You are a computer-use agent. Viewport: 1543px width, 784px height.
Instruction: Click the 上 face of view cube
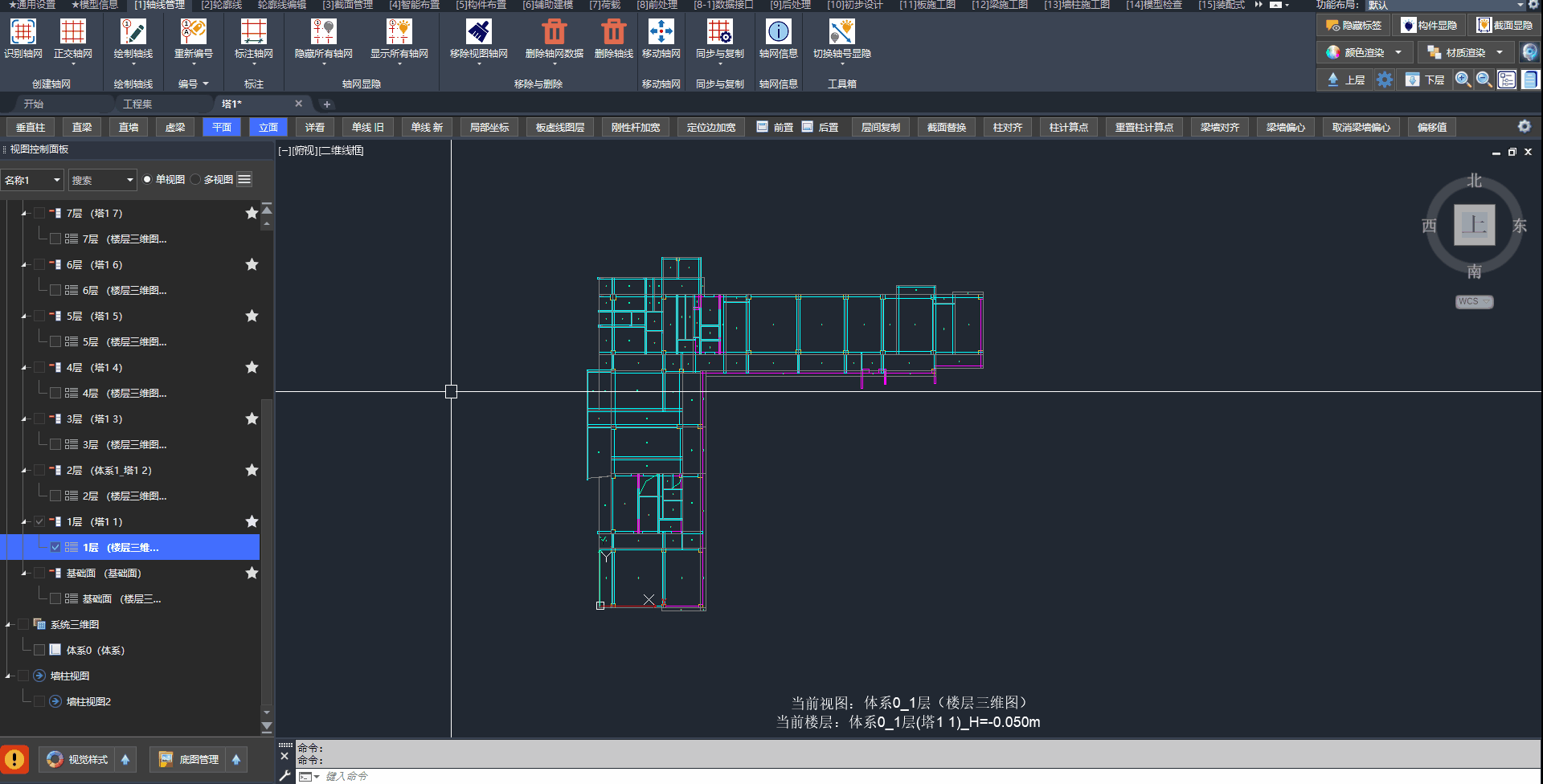[1474, 224]
